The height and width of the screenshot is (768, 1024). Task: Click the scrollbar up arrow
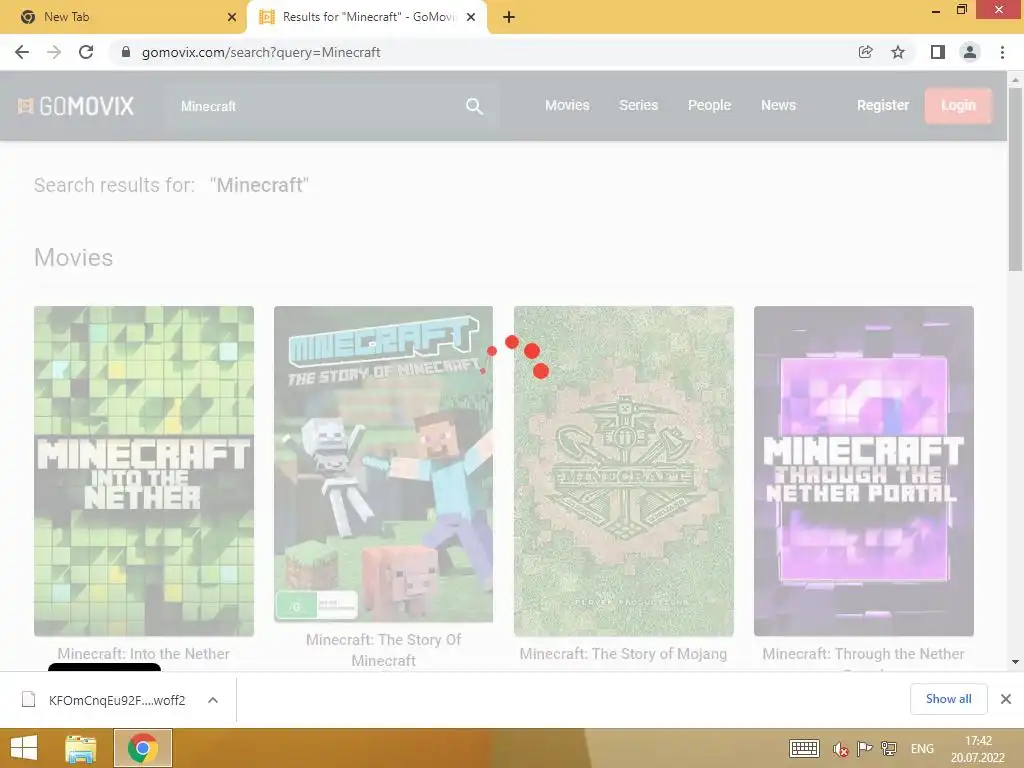(x=1015, y=80)
